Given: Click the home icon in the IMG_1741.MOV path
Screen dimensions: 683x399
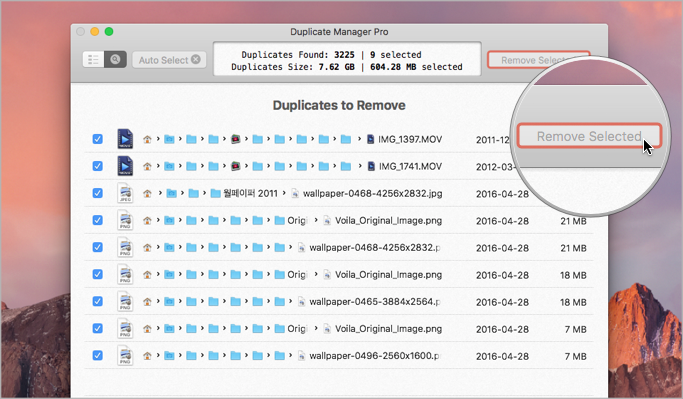Looking at the screenshot, I should tap(147, 166).
